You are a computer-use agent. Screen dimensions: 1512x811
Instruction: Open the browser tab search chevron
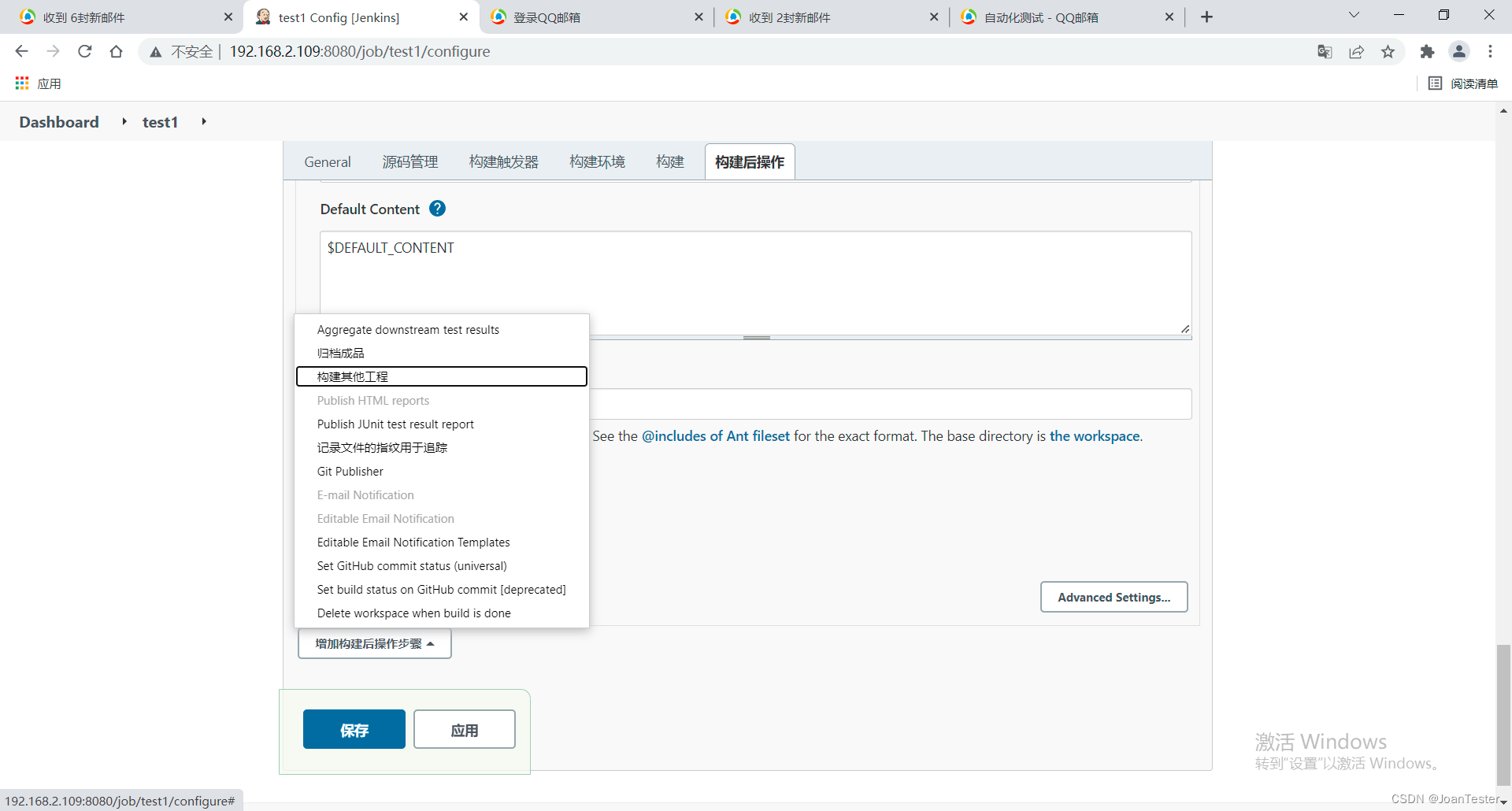[x=1354, y=15]
